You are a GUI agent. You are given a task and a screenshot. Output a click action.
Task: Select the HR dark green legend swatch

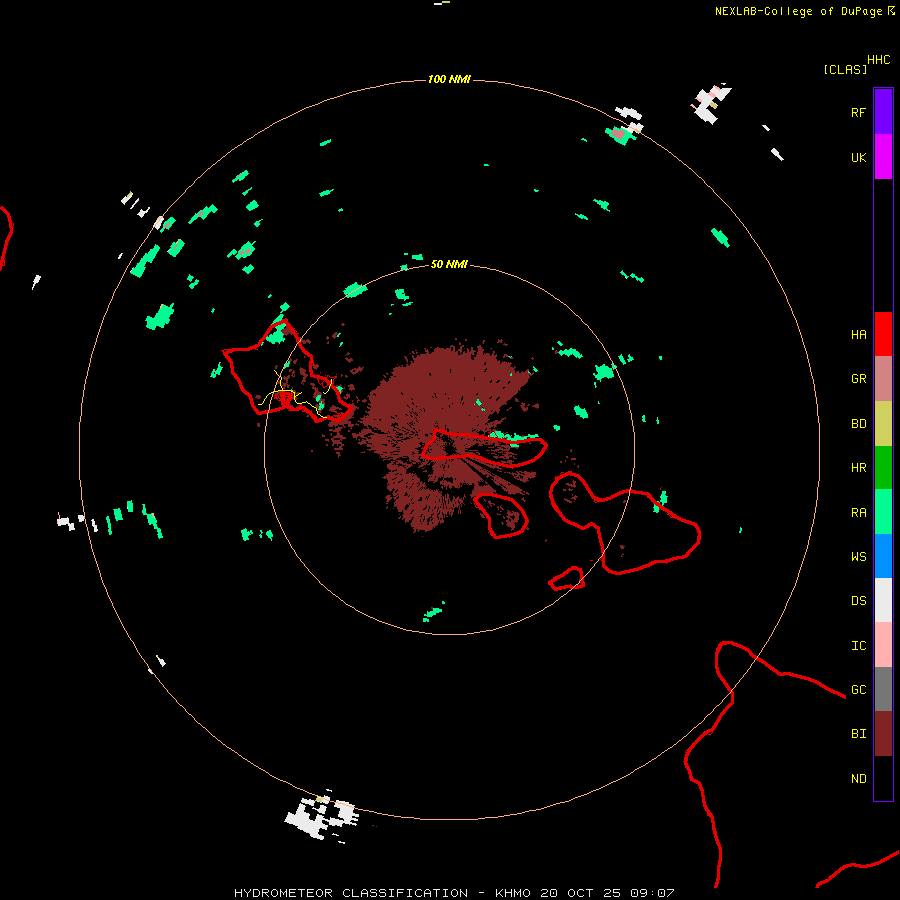click(x=883, y=468)
